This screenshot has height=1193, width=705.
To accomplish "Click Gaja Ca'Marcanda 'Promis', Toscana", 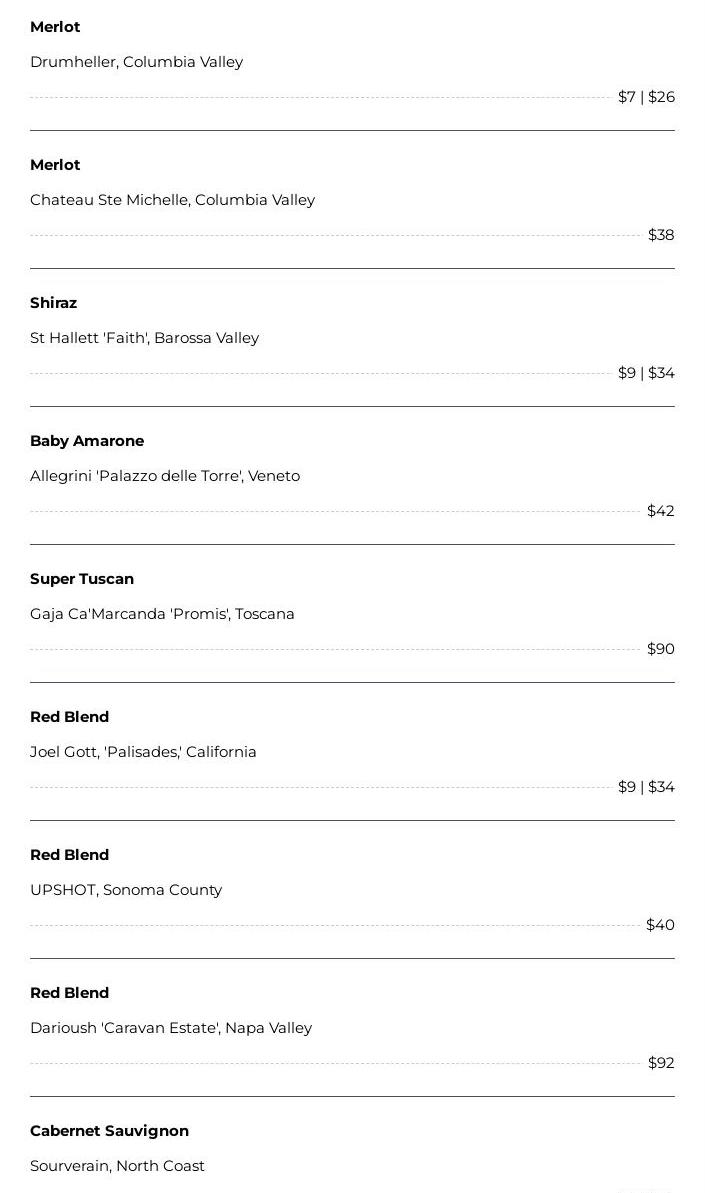I will [162, 614].
